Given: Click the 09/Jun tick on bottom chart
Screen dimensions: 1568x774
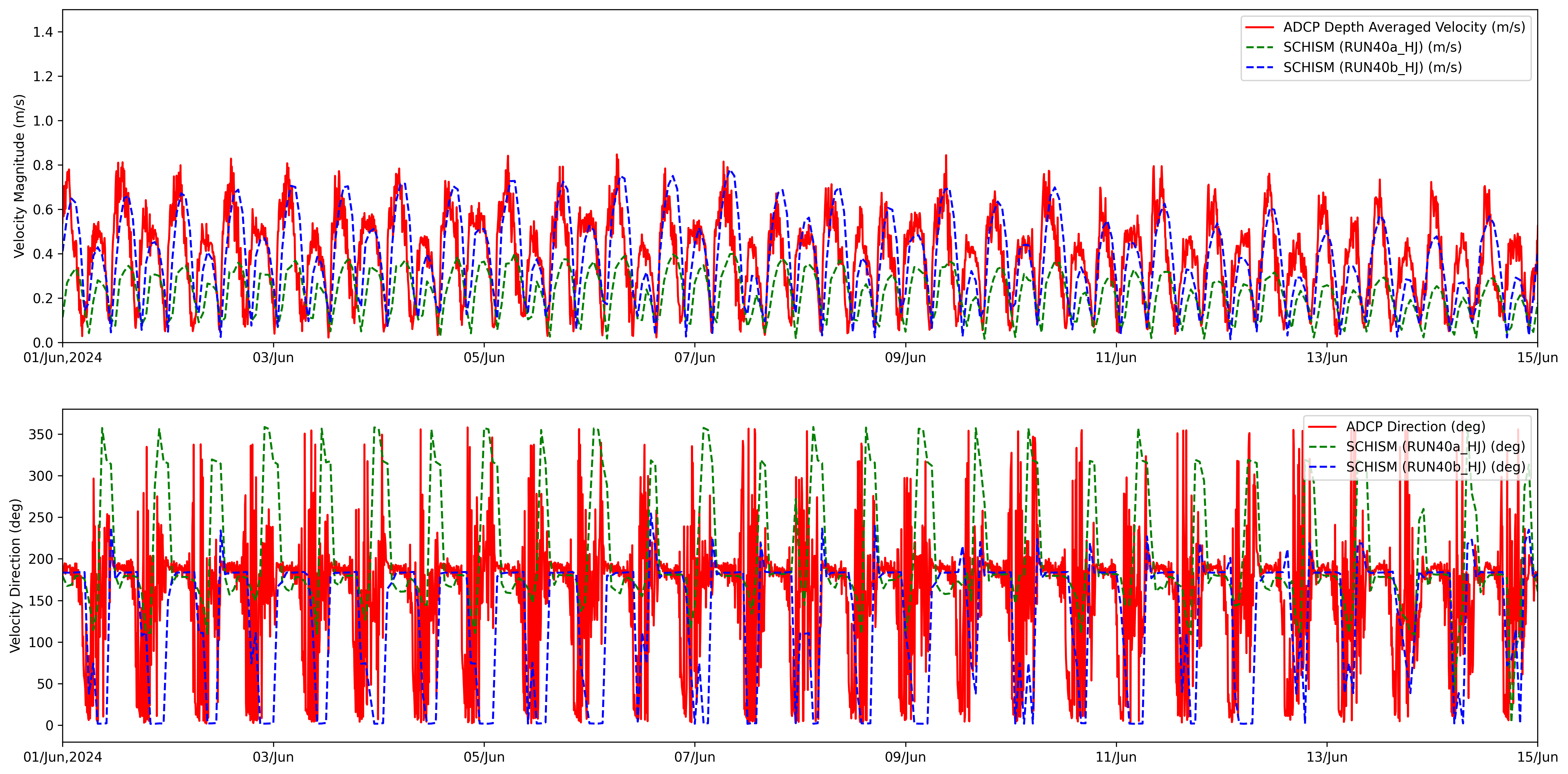Looking at the screenshot, I should click(x=905, y=758).
